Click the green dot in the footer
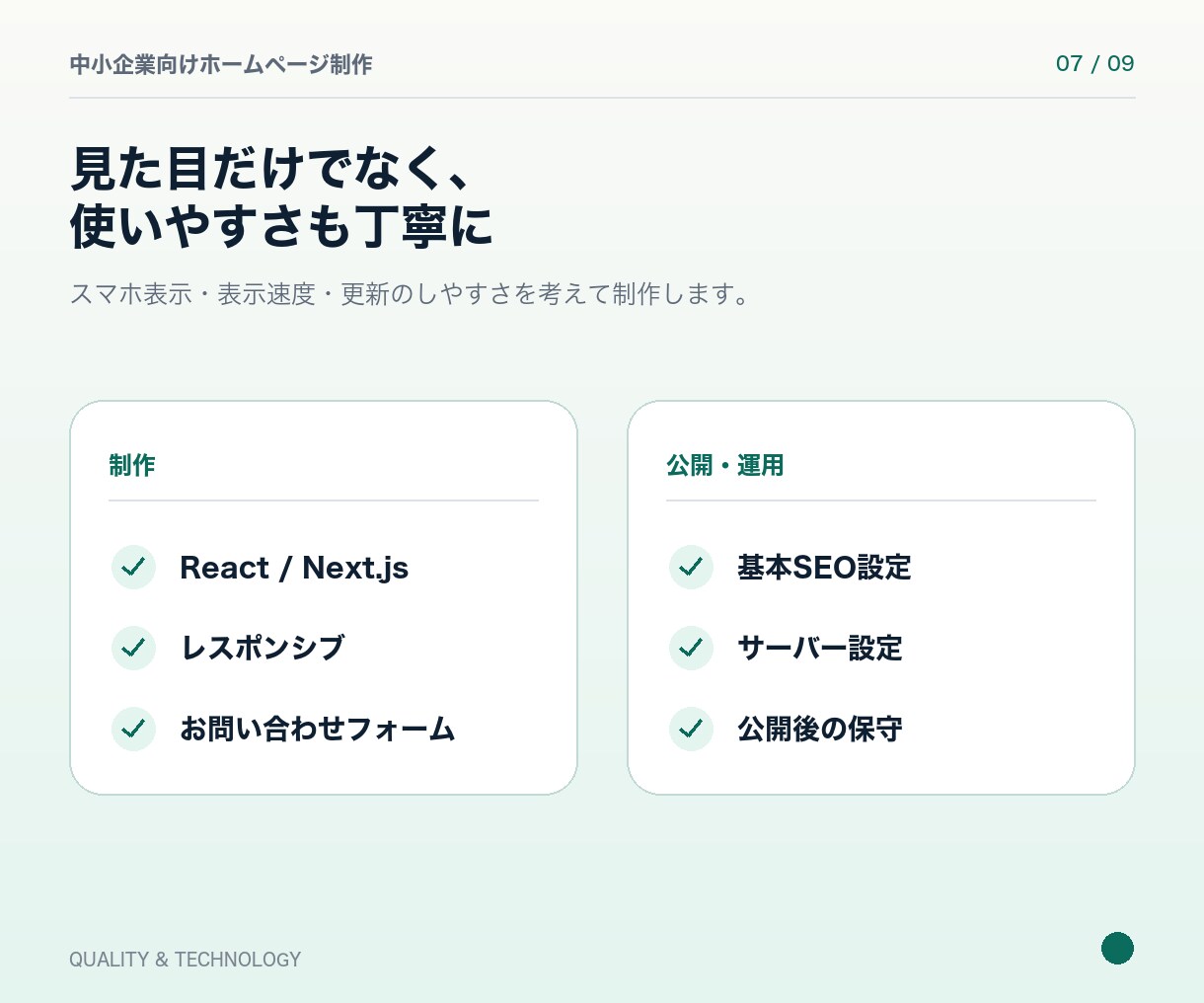Screen dimensions: 1204x1003 (x=1117, y=948)
